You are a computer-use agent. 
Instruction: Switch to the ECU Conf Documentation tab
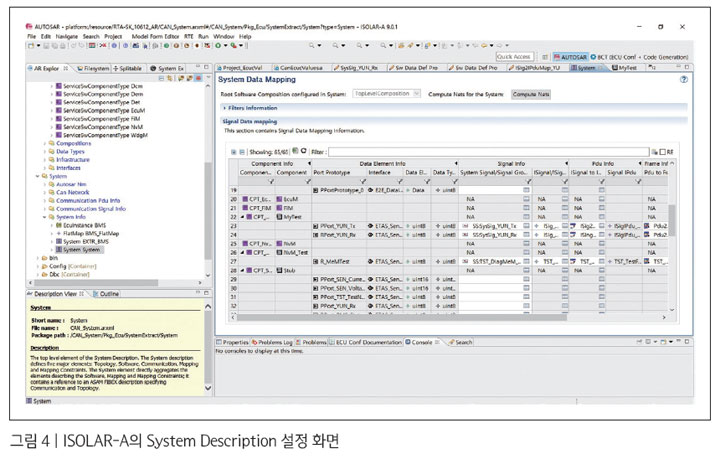click(366, 342)
